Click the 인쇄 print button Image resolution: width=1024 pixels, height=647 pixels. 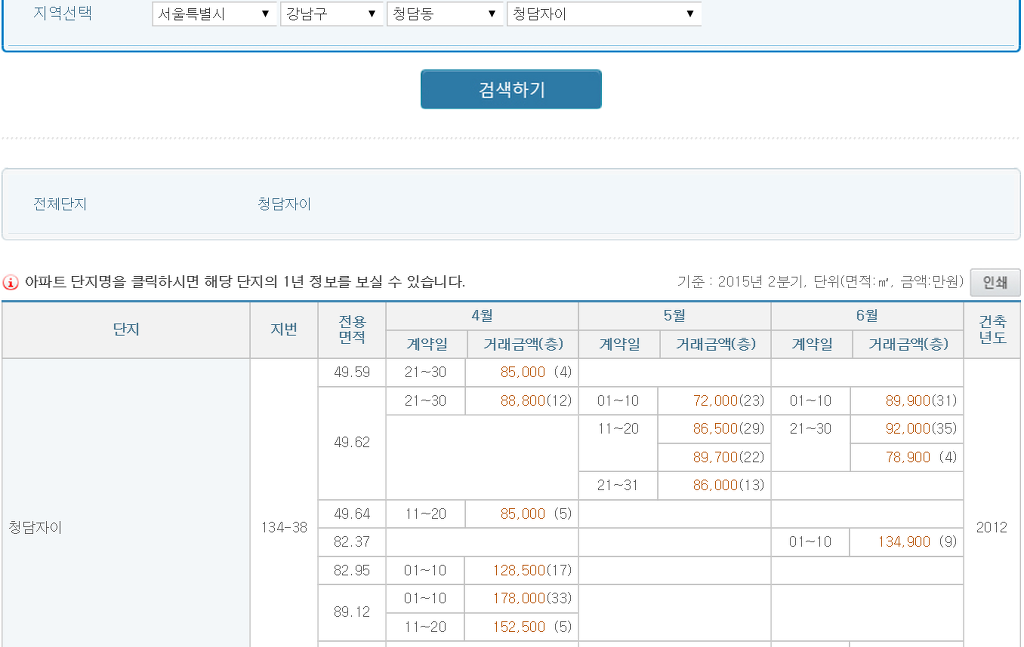click(995, 282)
